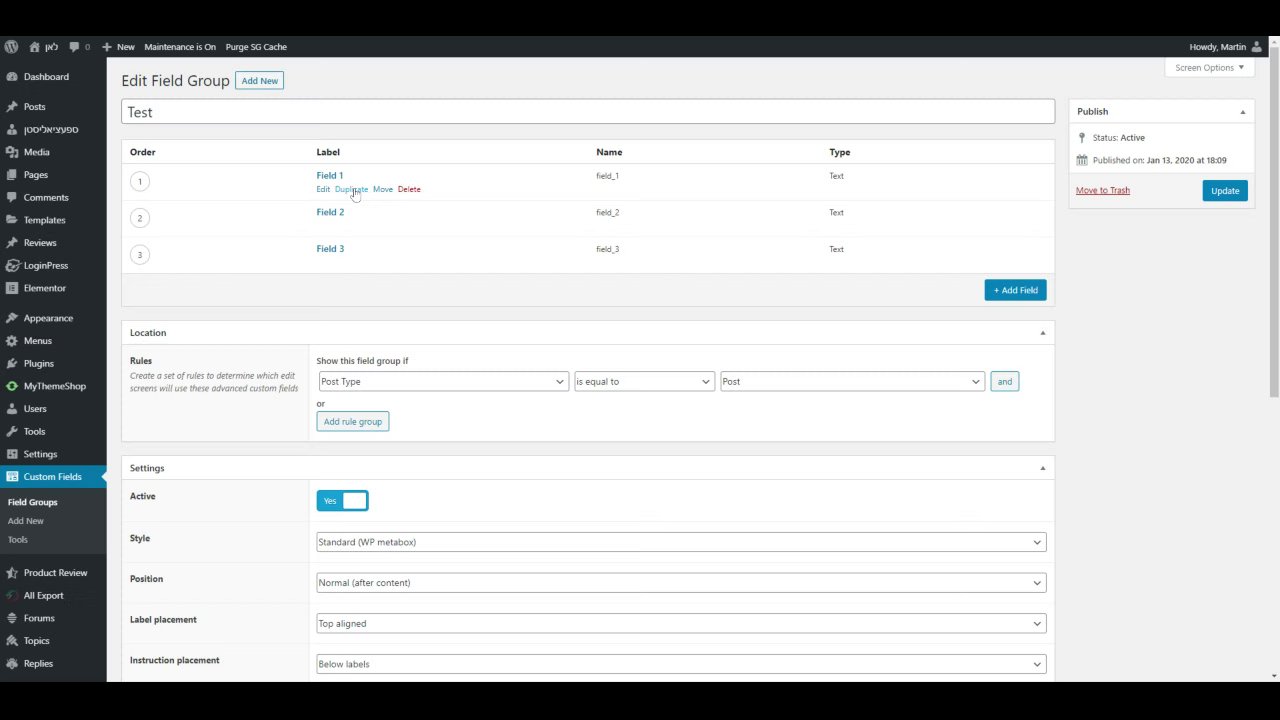Image resolution: width=1280 pixels, height=720 pixels.
Task: Click the WordPress logo icon in admin bar
Action: [11, 47]
